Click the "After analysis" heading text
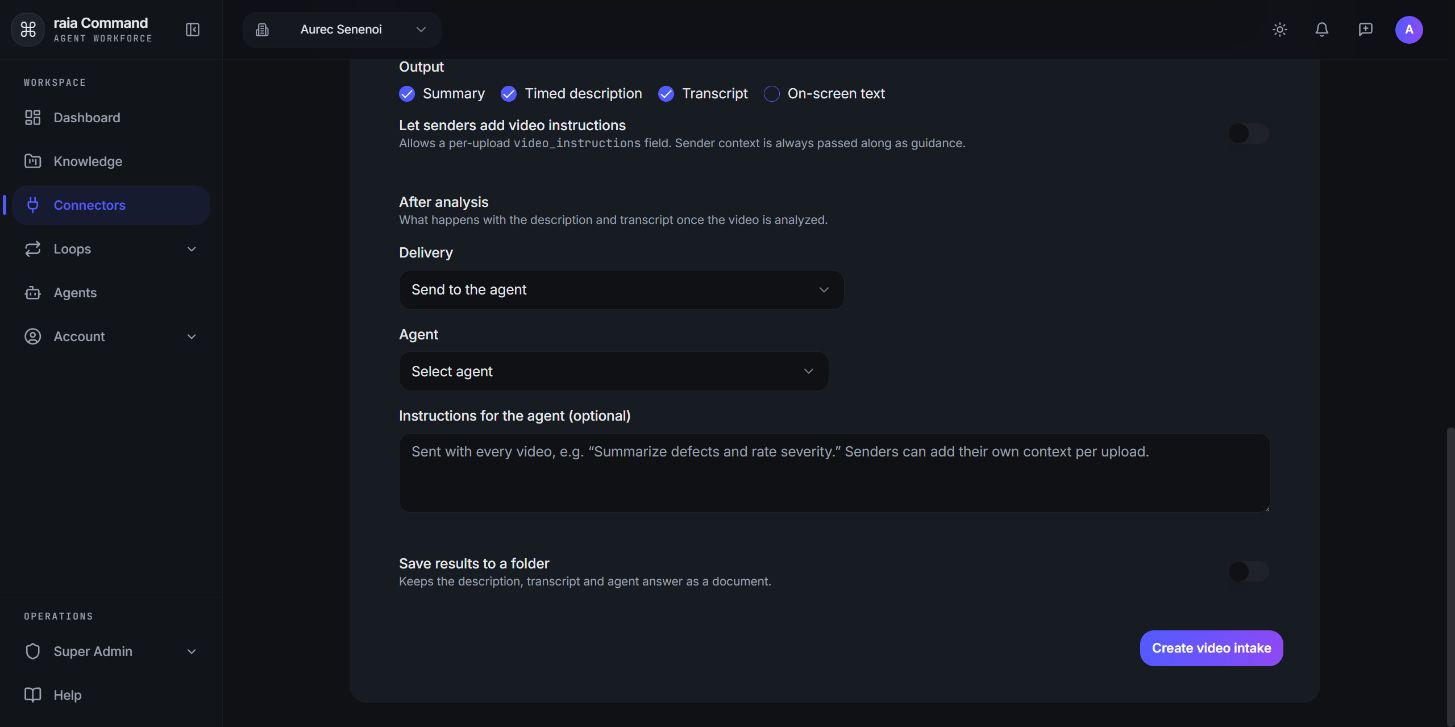The image size is (1455, 727). point(444,202)
